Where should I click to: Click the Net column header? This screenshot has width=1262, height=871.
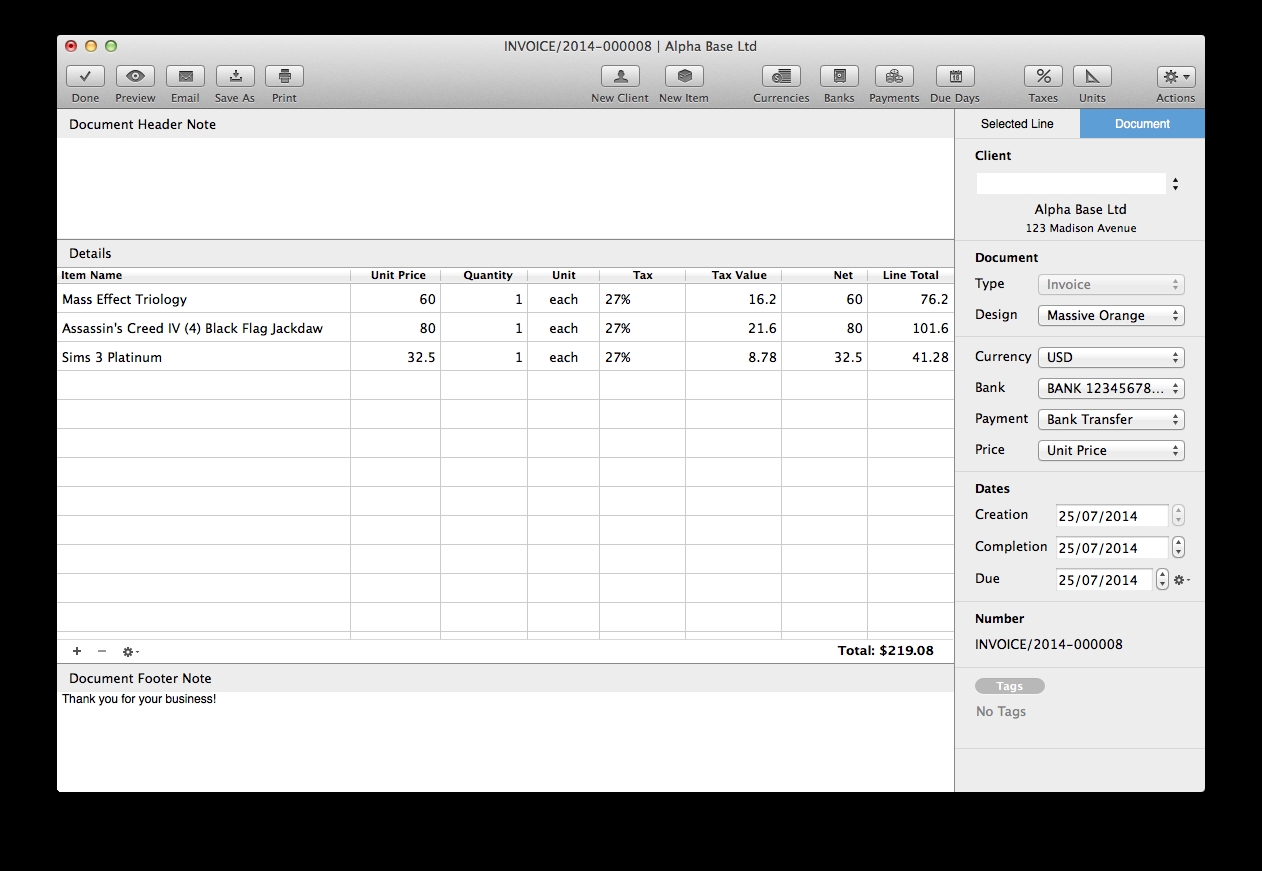pos(825,275)
